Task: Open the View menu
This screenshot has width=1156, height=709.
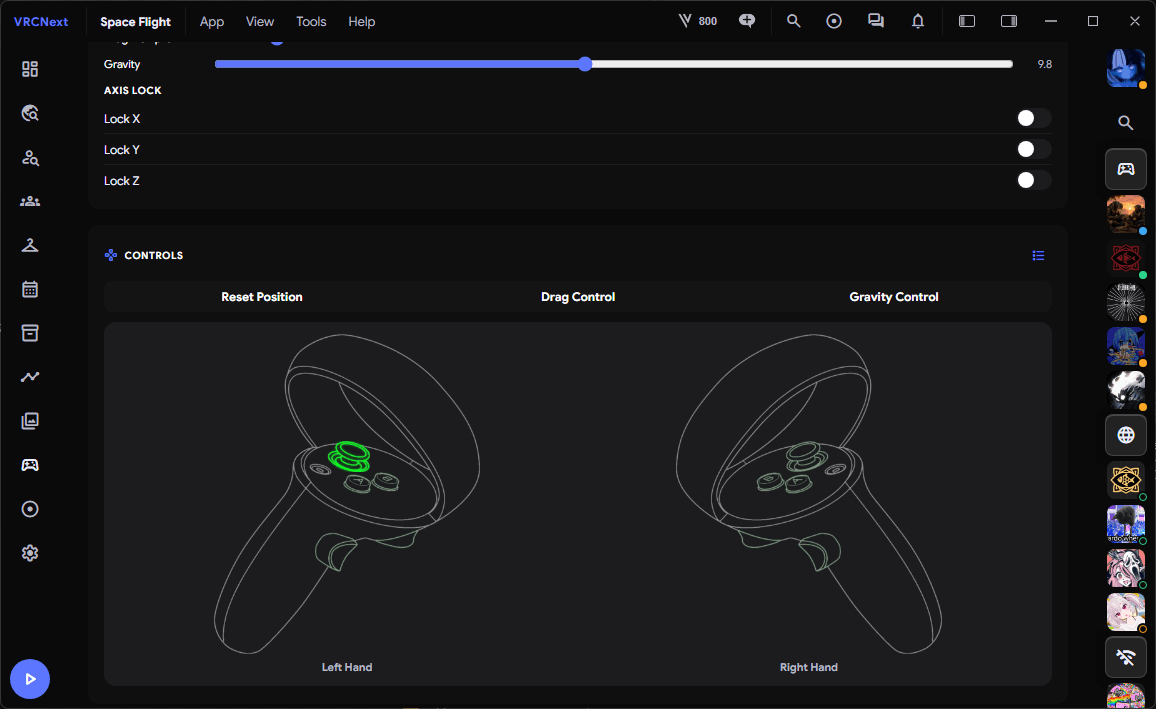Action: tap(260, 21)
